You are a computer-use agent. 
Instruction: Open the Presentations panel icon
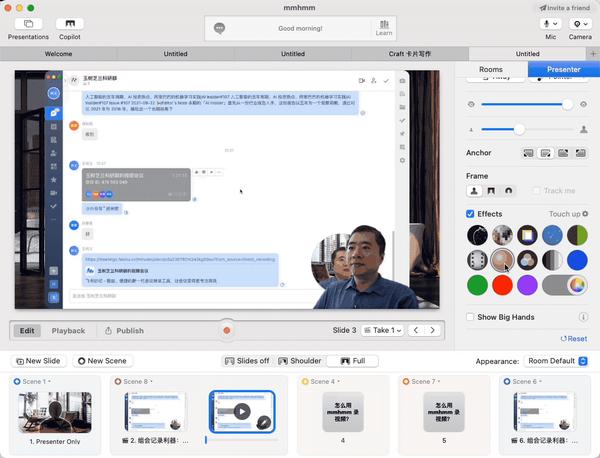(28, 24)
